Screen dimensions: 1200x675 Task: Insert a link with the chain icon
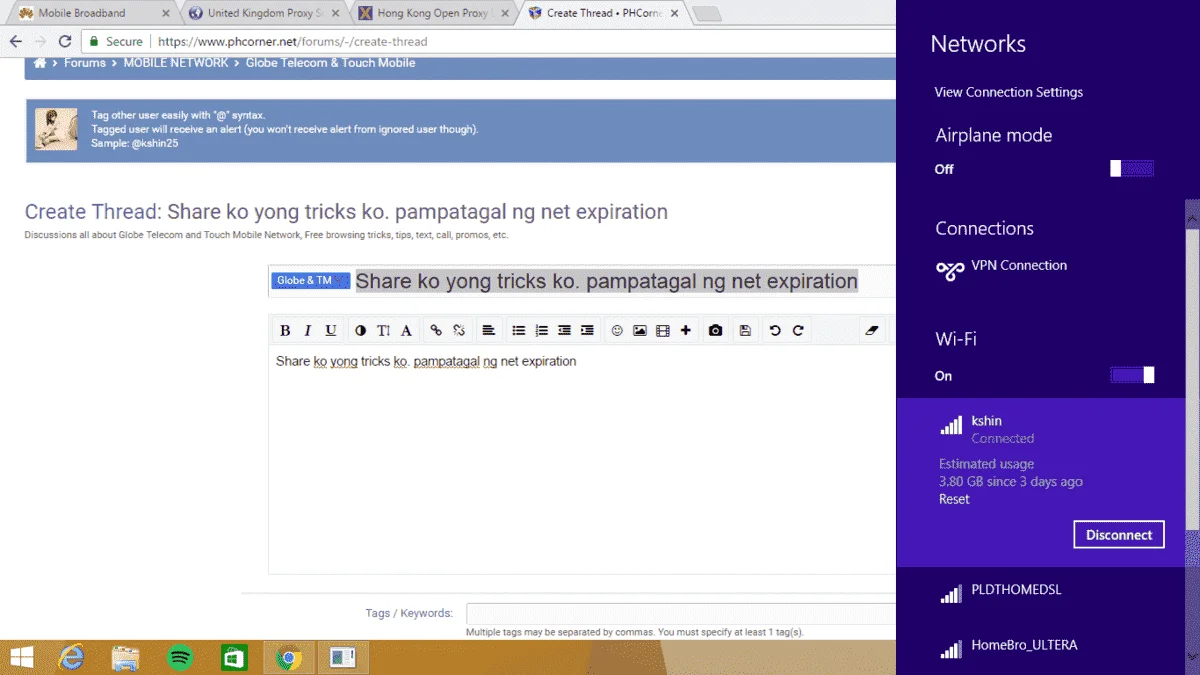pyautogui.click(x=435, y=331)
